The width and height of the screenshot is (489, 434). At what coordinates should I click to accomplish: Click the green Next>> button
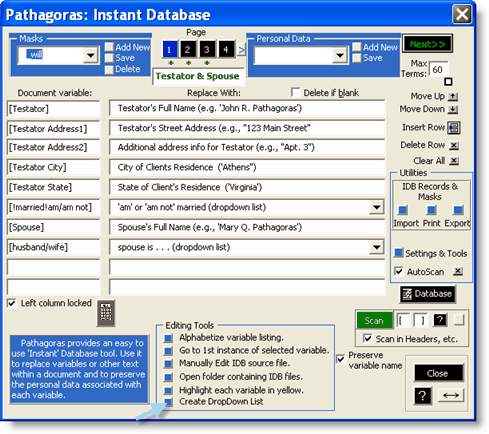tap(427, 44)
